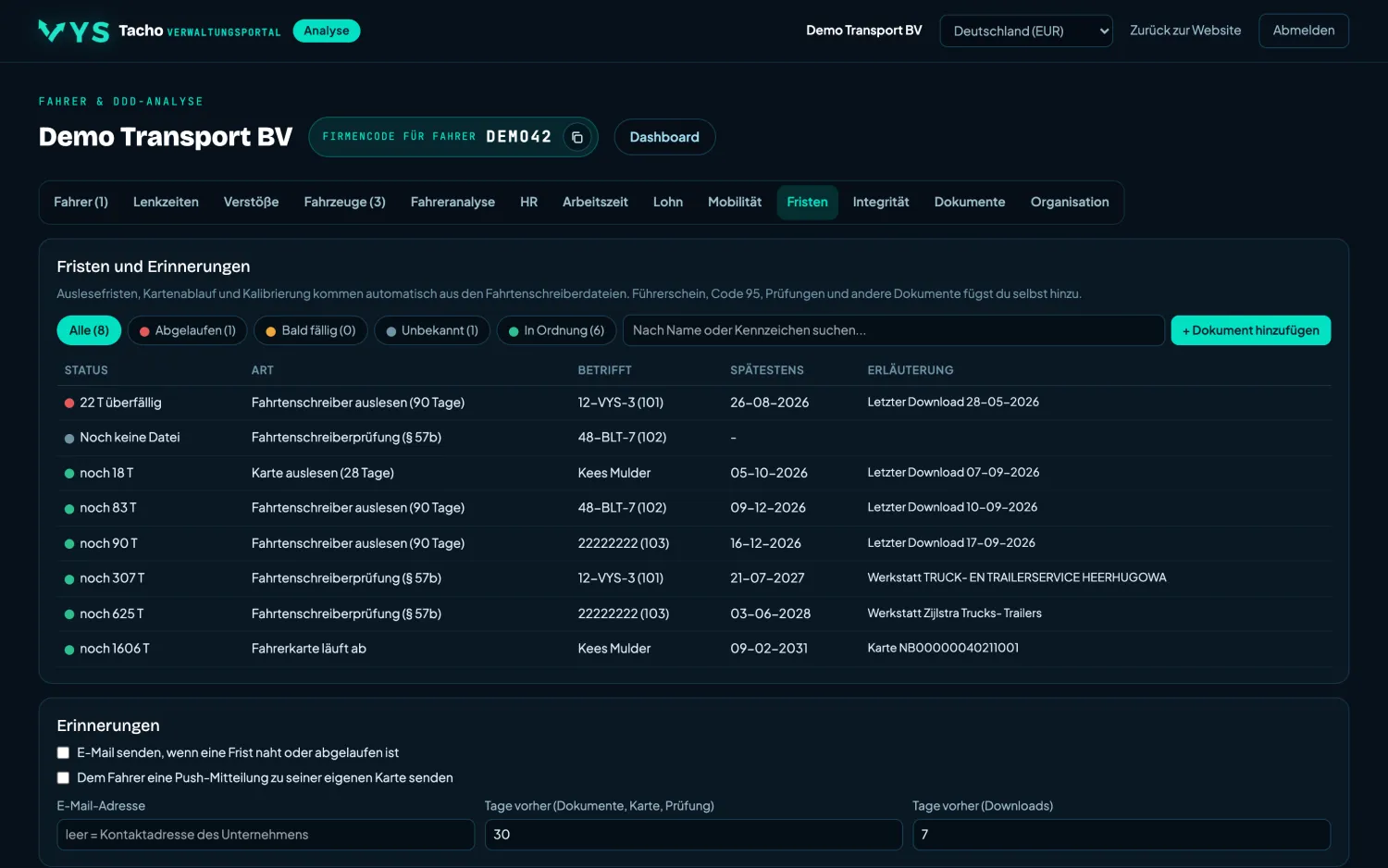Screen dimensions: 1388x868
Task: Focus the name or license plate search field
Action: point(893,330)
